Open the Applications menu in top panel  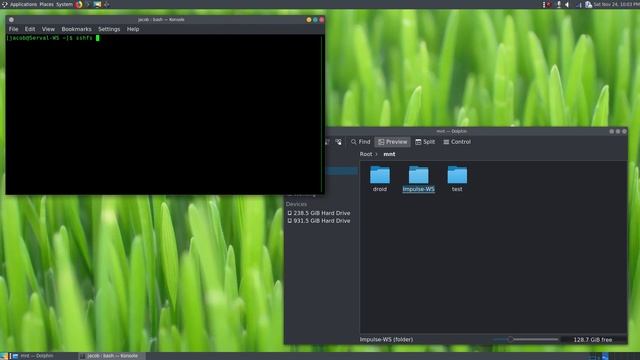point(23,4)
